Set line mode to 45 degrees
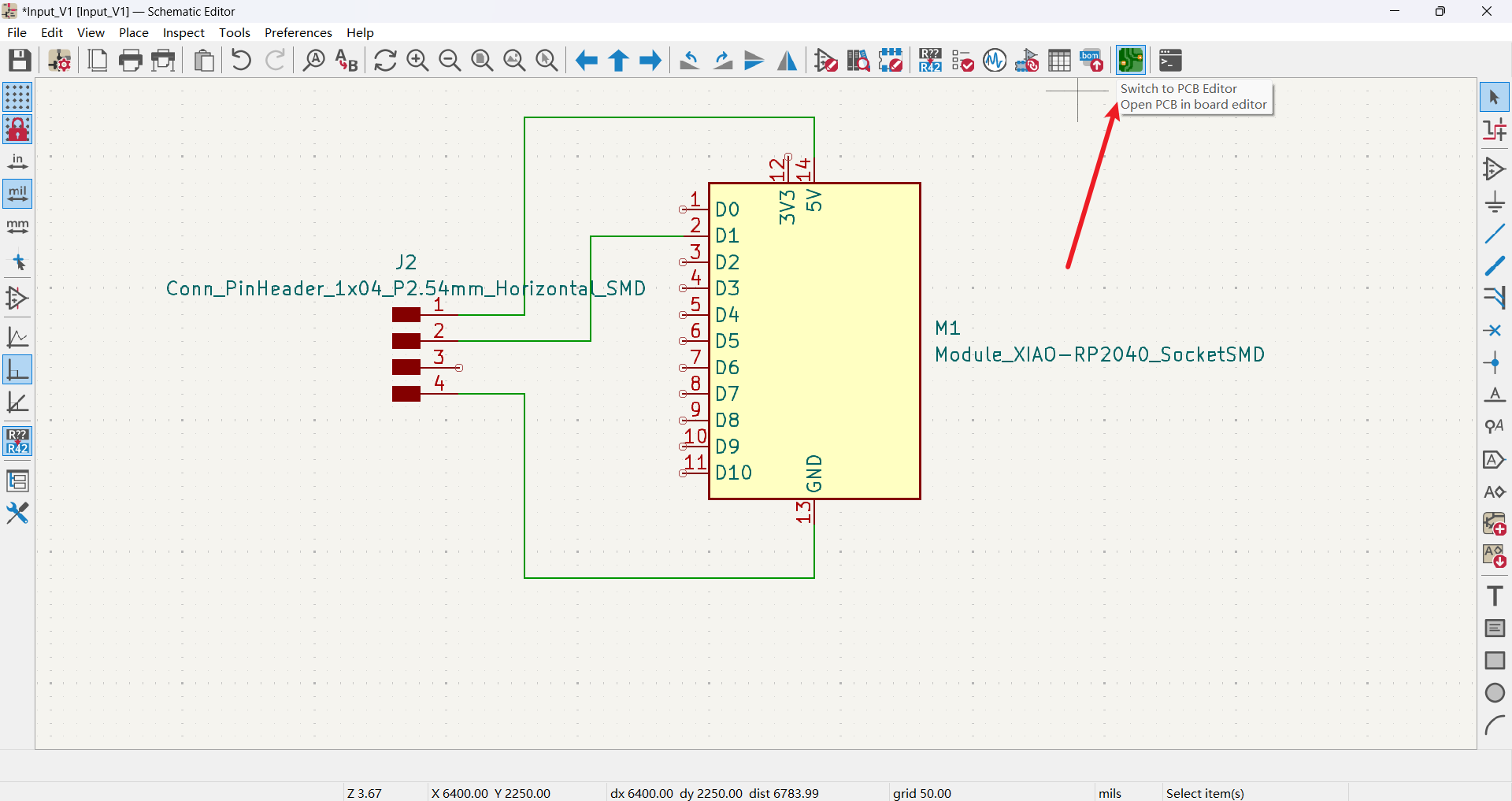The height and width of the screenshot is (801, 1512). [x=17, y=402]
